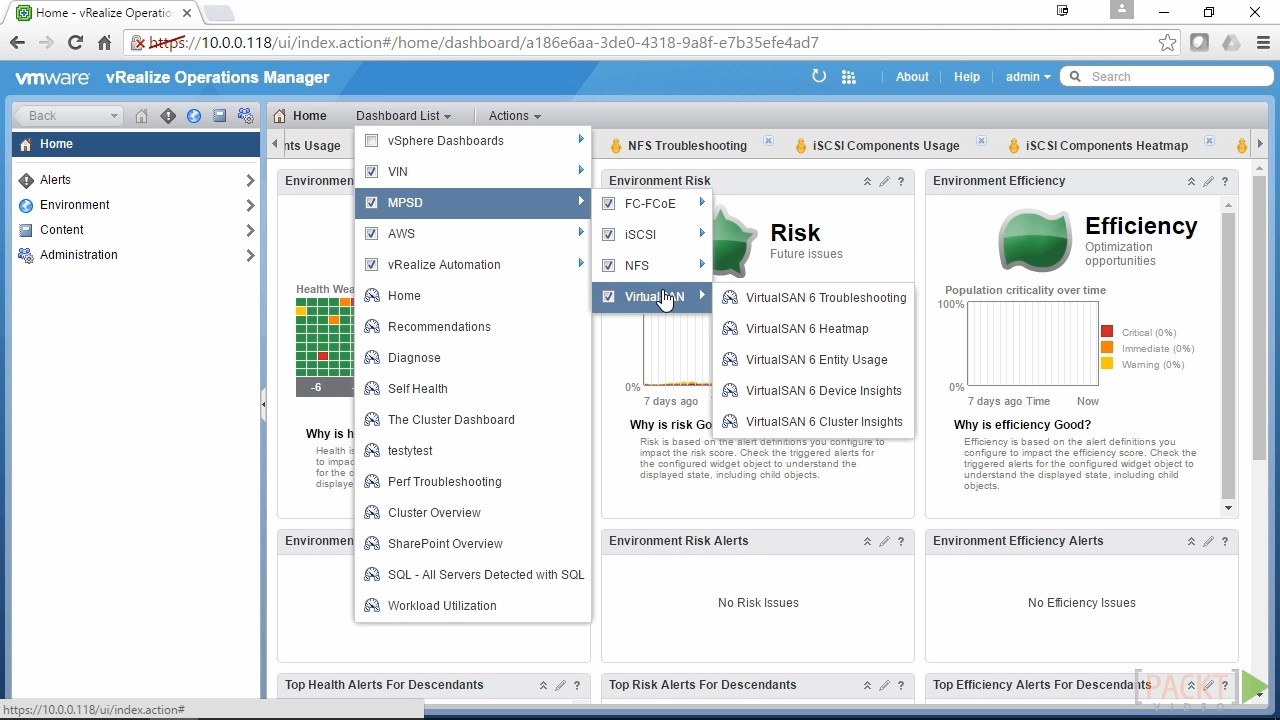Open VirtualSAN 6 Troubleshooting dashboard
The image size is (1280, 720).
pyautogui.click(x=813, y=298)
